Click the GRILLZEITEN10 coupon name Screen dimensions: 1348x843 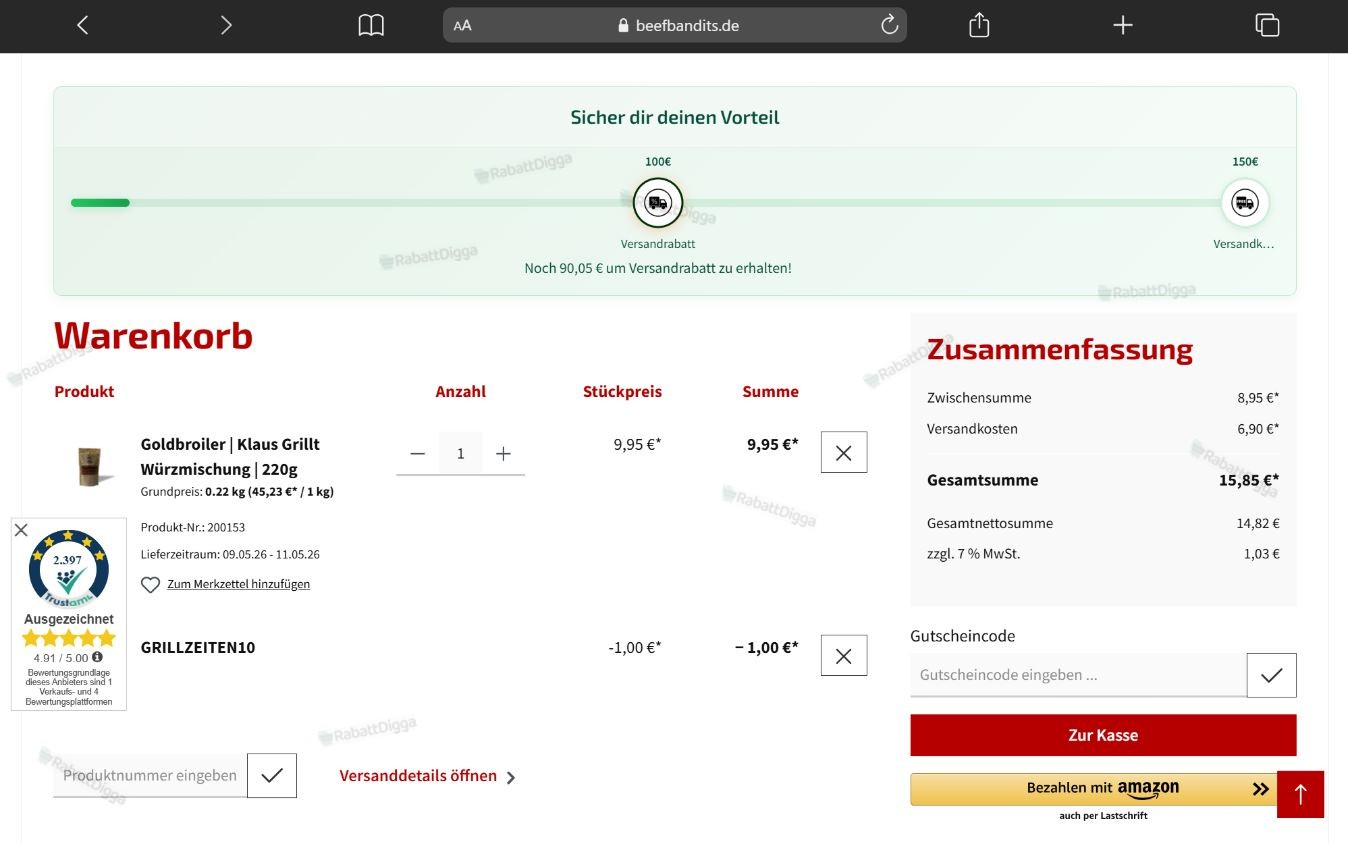point(198,647)
